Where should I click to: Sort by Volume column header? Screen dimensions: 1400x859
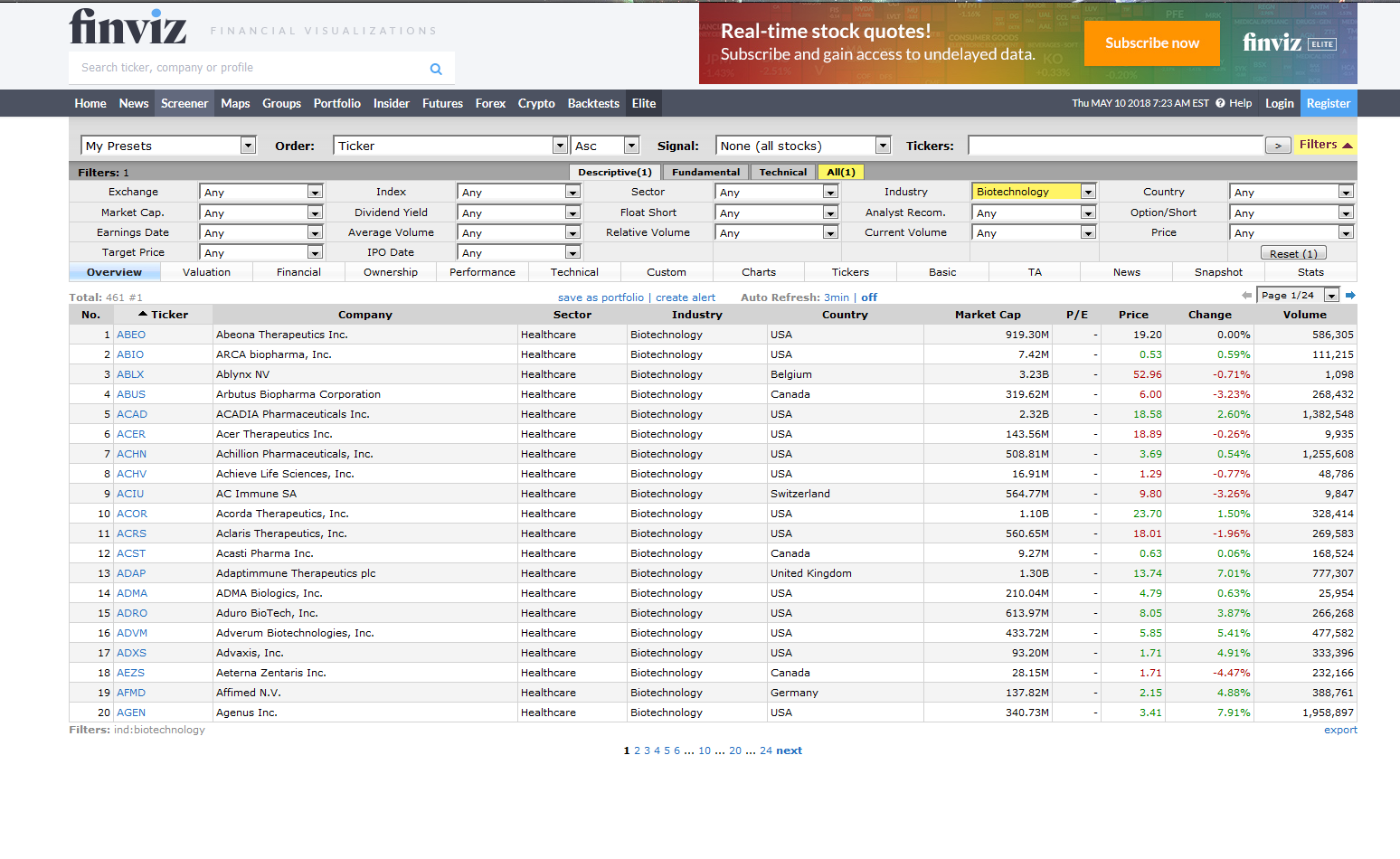1305,315
